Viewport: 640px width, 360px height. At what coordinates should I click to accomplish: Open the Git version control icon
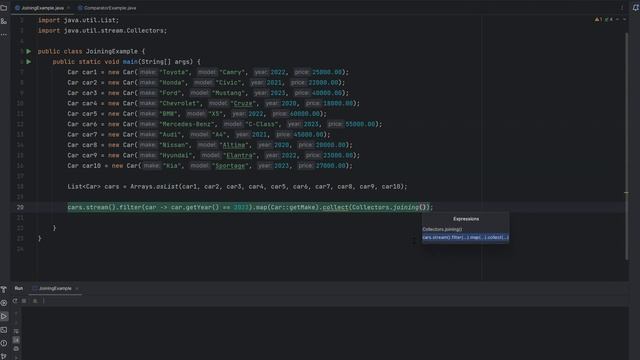(x=4, y=356)
